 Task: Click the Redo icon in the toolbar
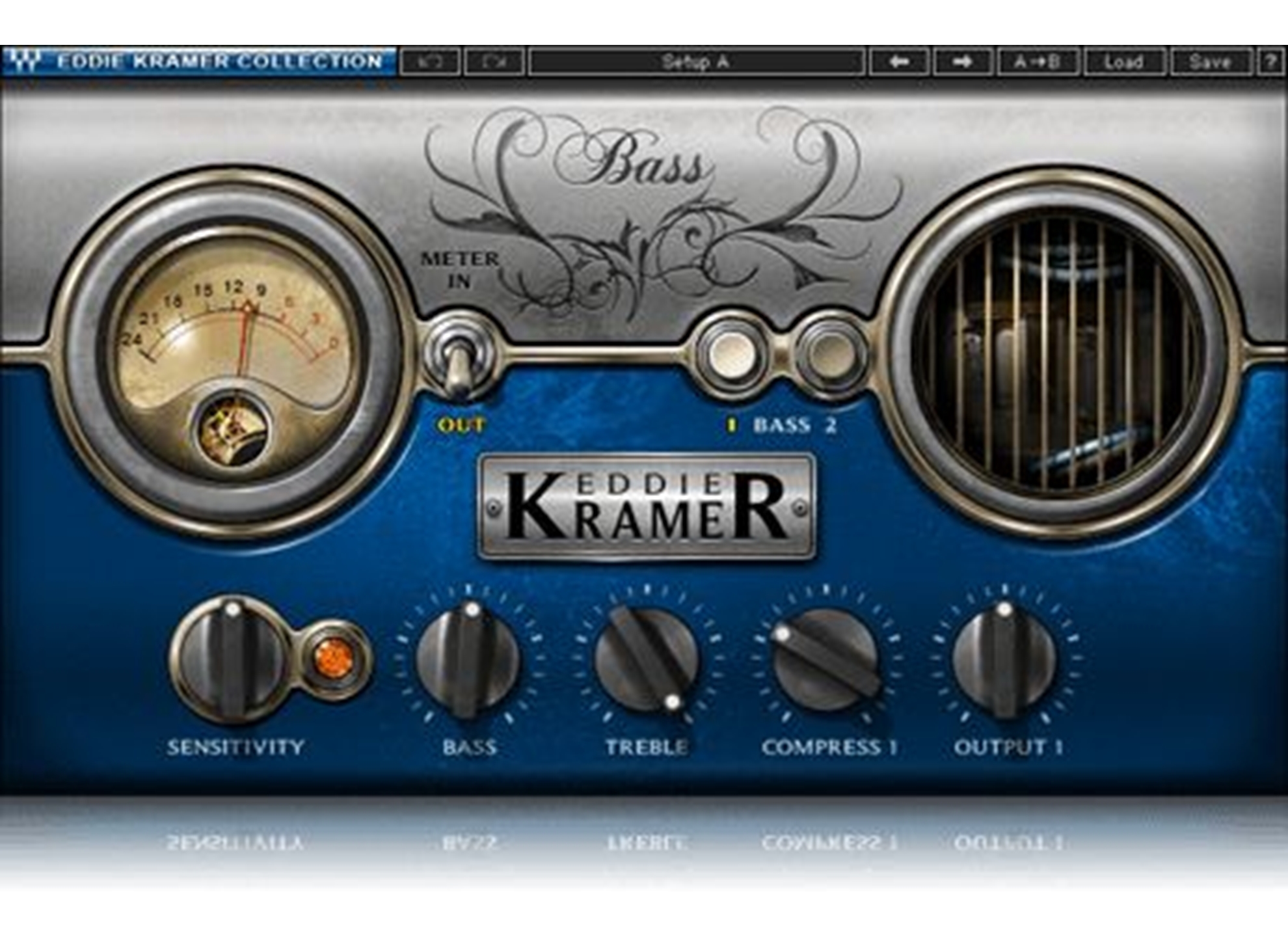point(494,62)
